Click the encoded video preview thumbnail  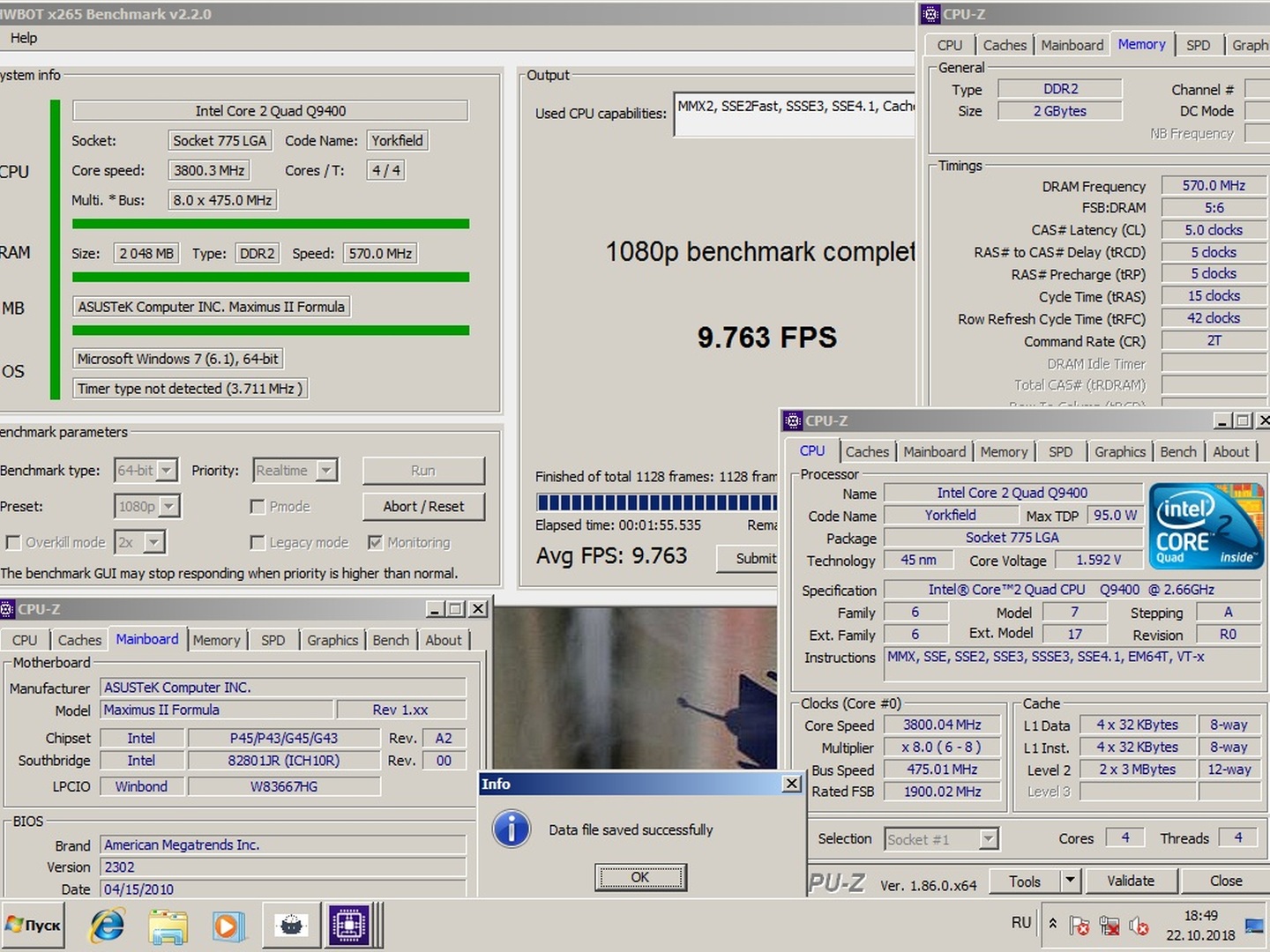[635, 688]
